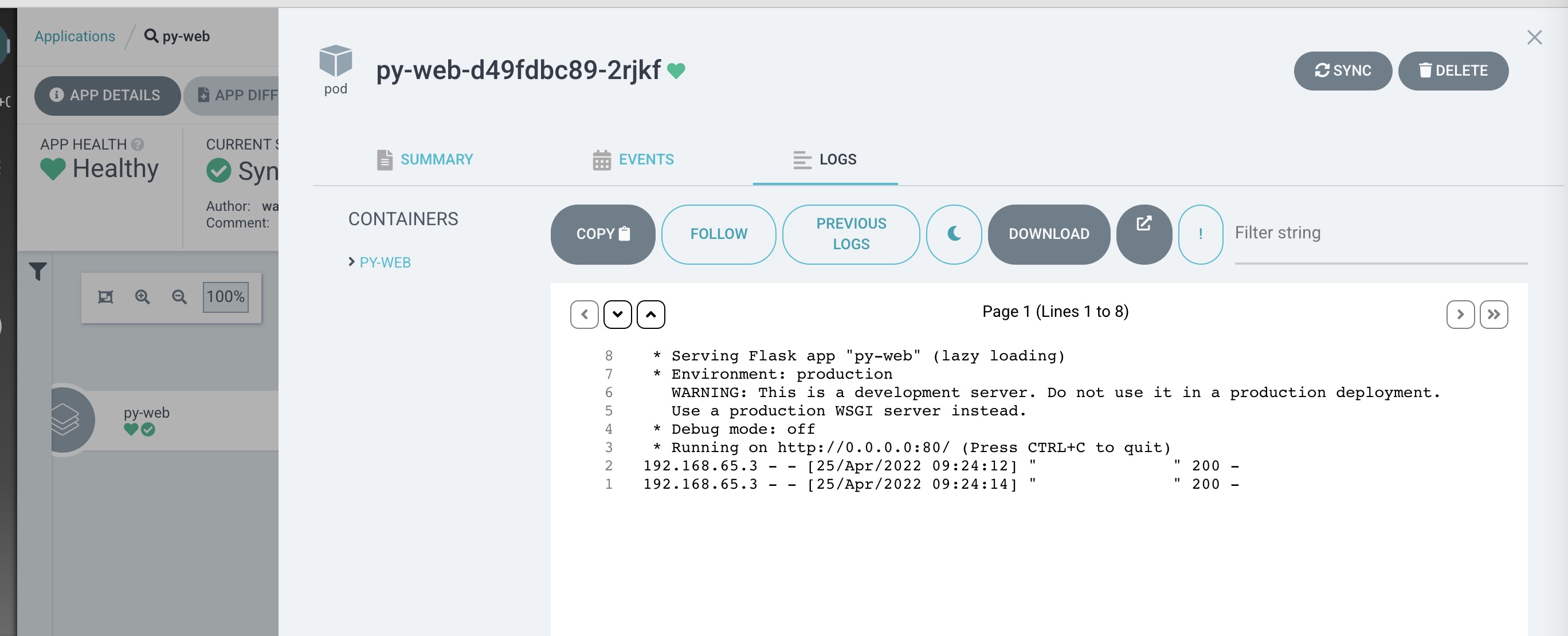Open logs in new window icon
Image resolution: width=1568 pixels, height=636 pixels.
coord(1144,234)
